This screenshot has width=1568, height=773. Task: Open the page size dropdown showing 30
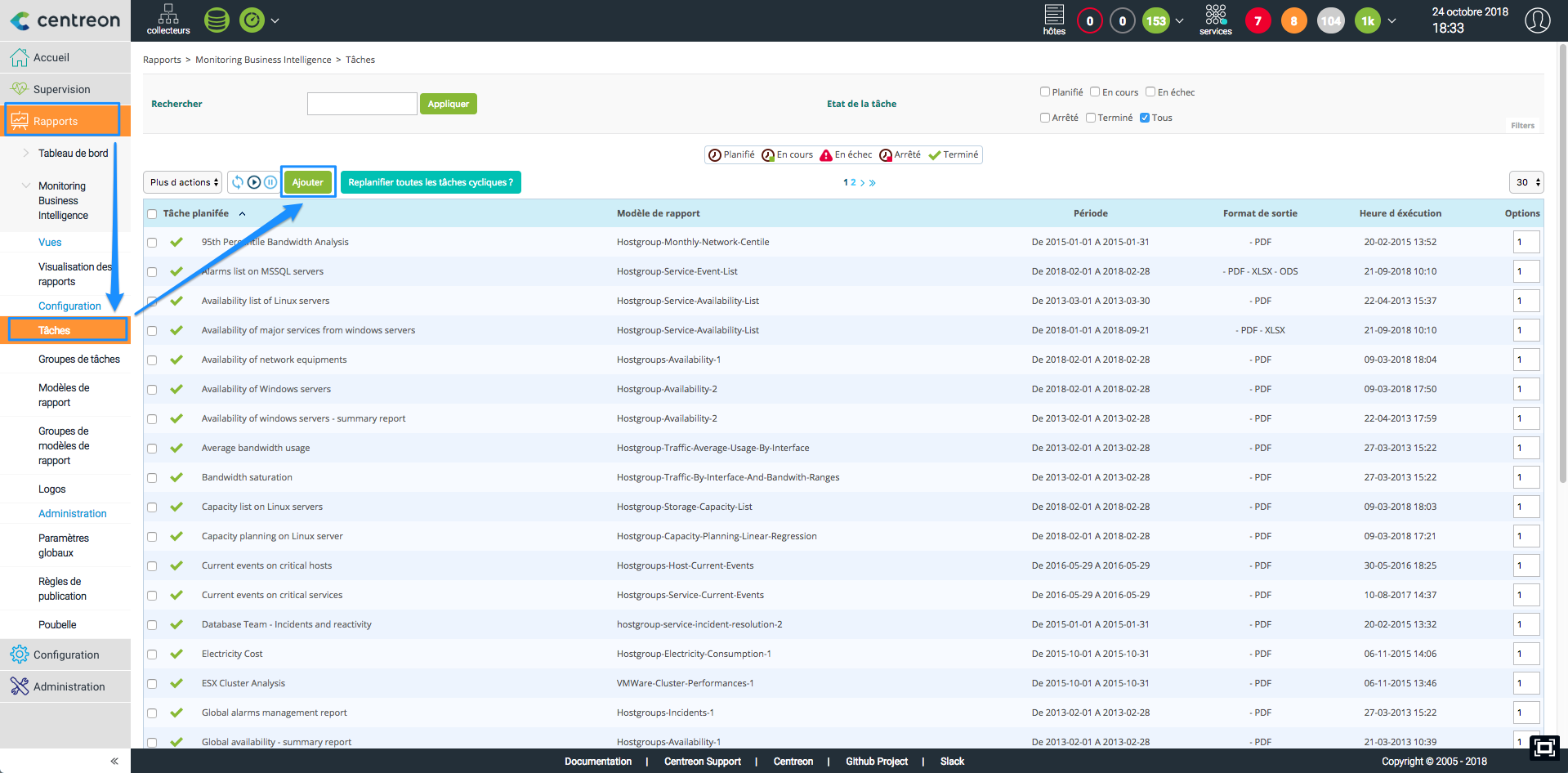pos(1526,182)
